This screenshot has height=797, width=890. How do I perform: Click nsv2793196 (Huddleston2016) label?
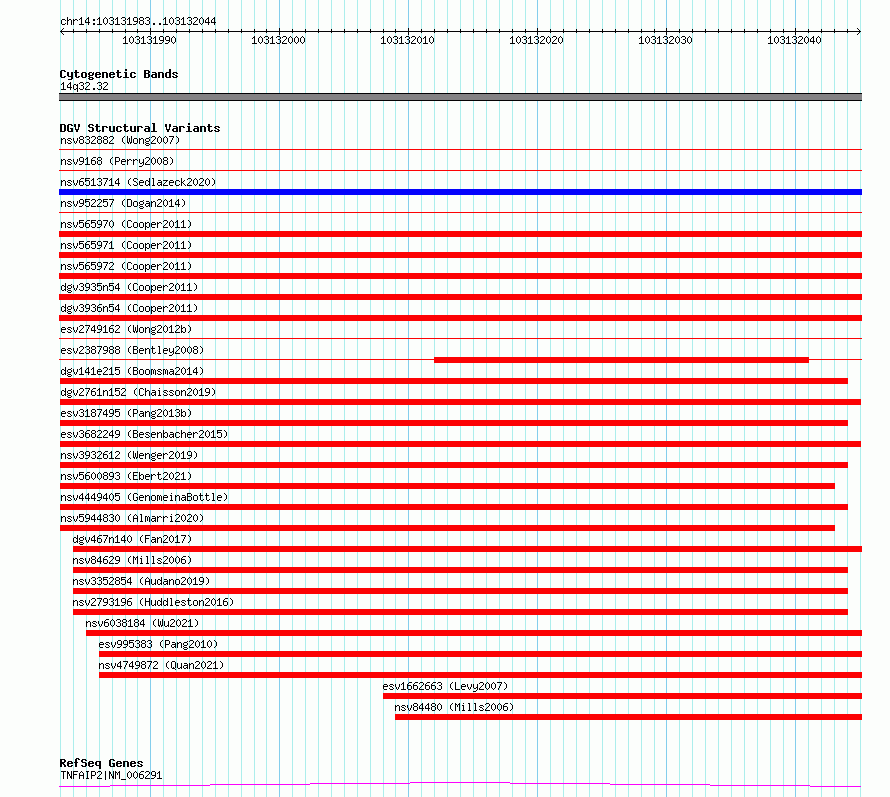tap(153, 602)
